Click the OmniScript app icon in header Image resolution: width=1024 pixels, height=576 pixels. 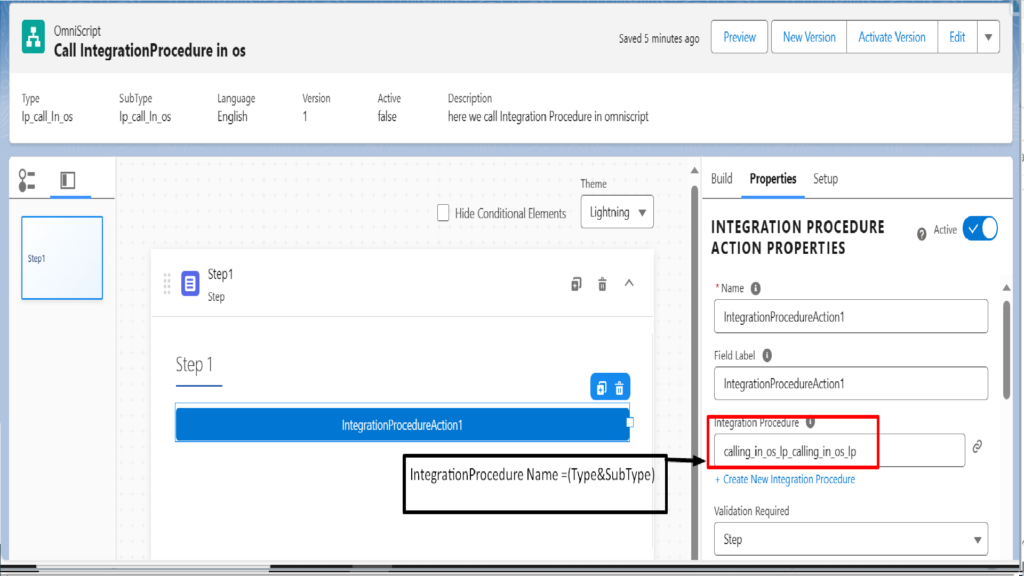33,37
